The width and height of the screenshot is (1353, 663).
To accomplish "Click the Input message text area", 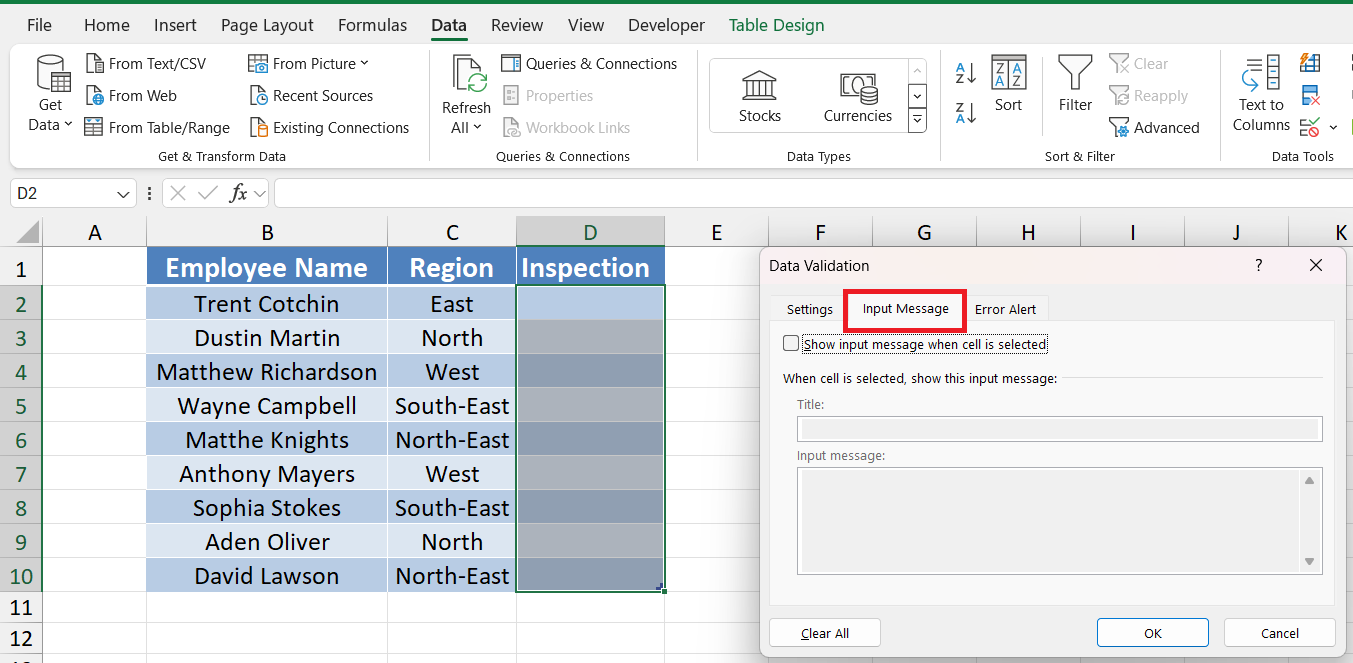I will 1059,521.
